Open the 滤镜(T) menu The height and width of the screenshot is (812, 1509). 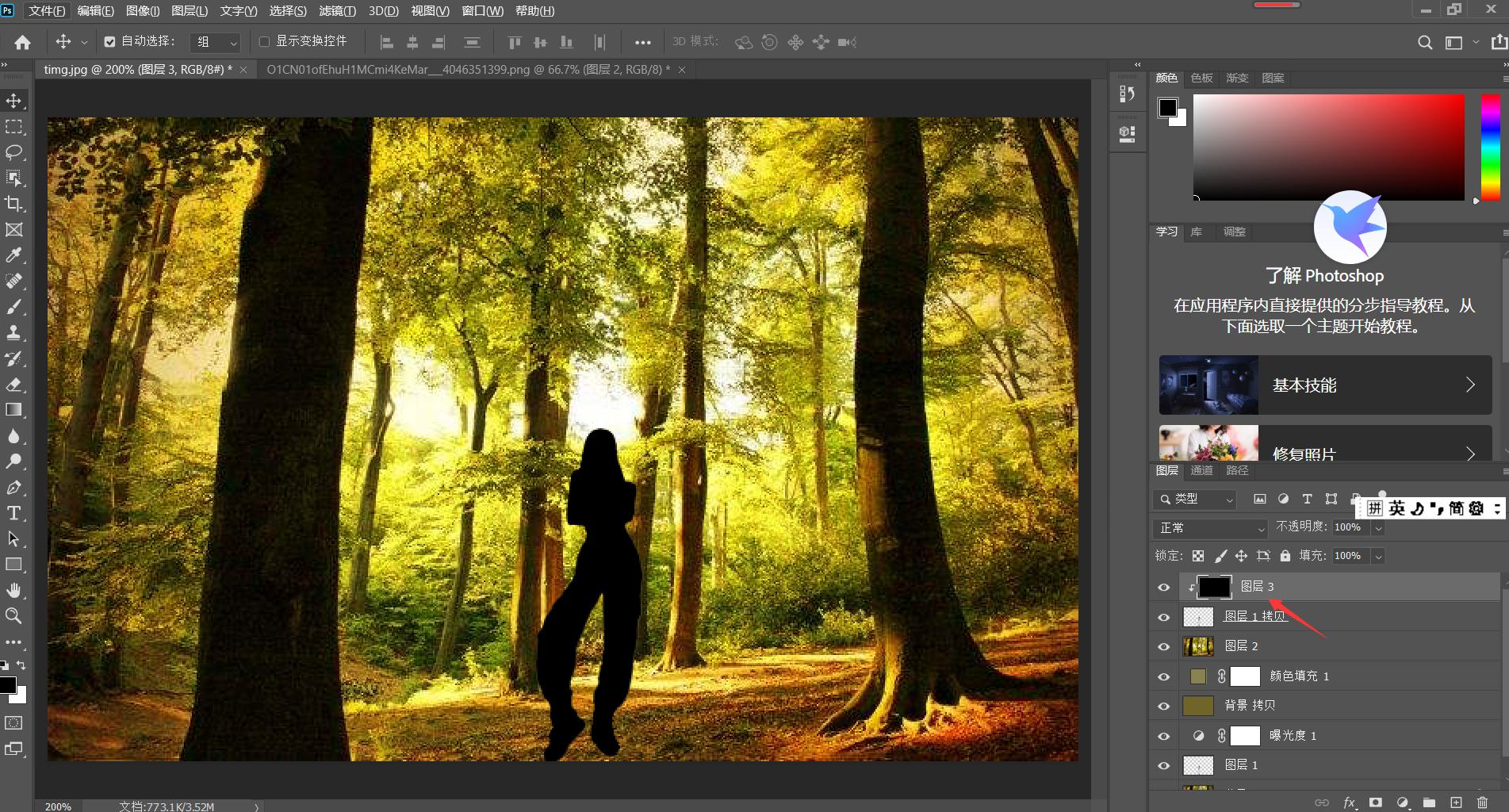pyautogui.click(x=337, y=11)
